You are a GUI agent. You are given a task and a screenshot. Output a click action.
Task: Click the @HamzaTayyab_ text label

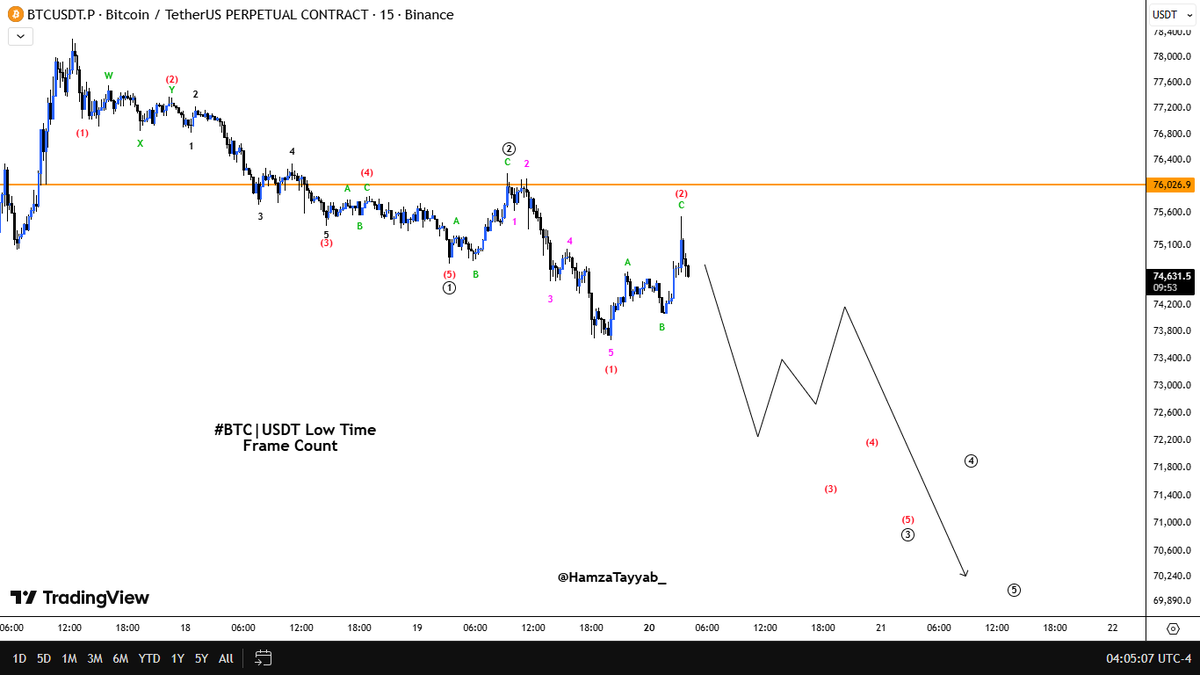pyautogui.click(x=611, y=577)
